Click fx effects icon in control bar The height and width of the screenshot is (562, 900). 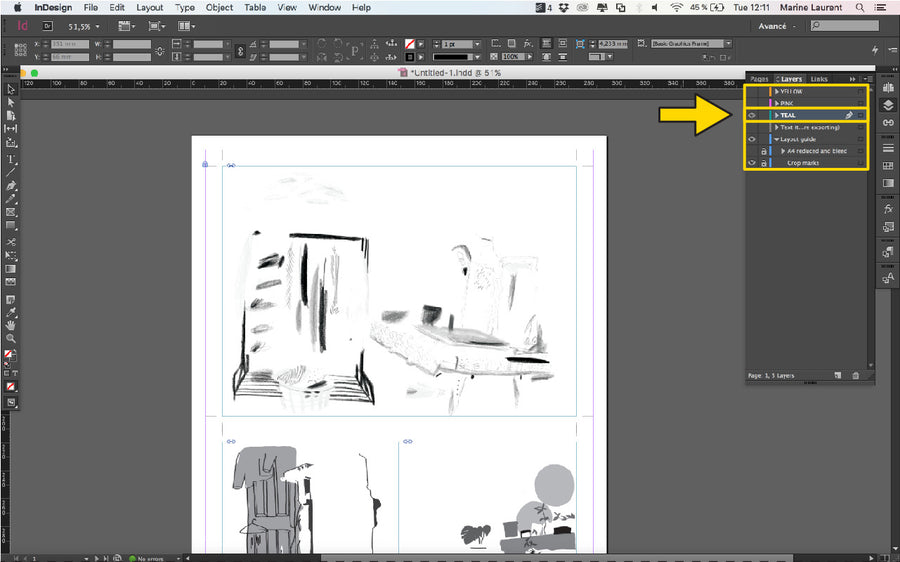point(528,44)
